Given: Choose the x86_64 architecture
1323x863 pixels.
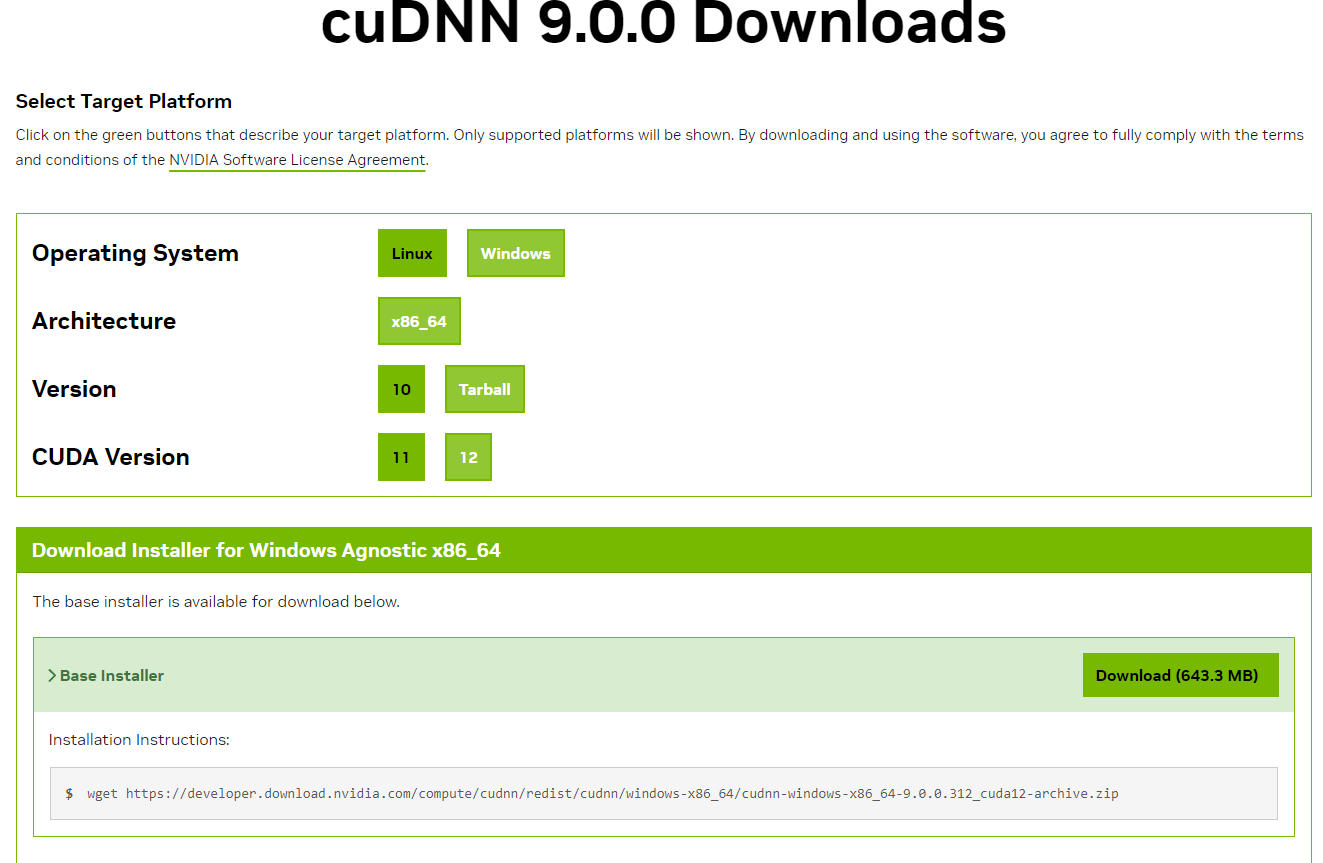Looking at the screenshot, I should (419, 321).
